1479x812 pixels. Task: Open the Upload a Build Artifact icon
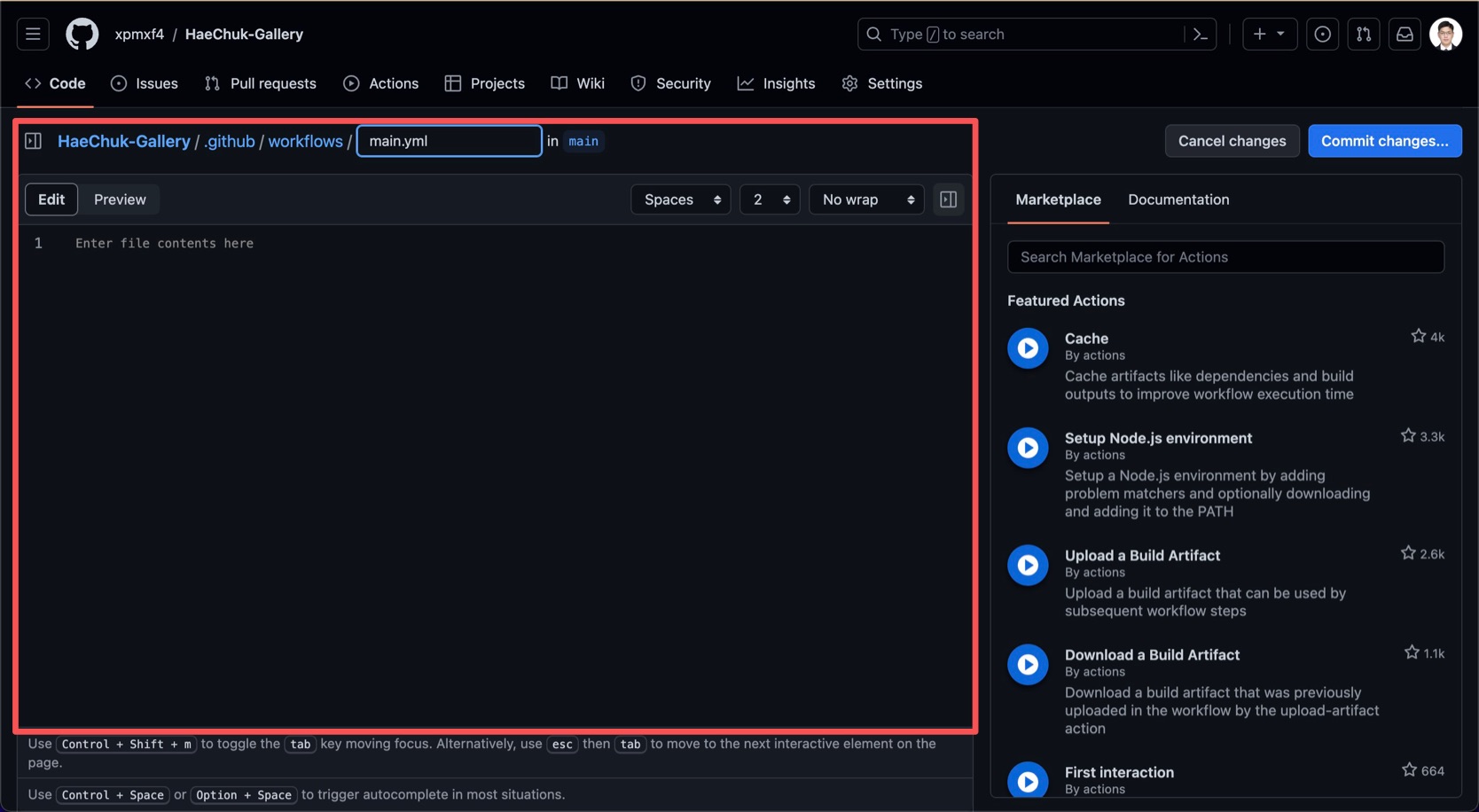pos(1028,566)
